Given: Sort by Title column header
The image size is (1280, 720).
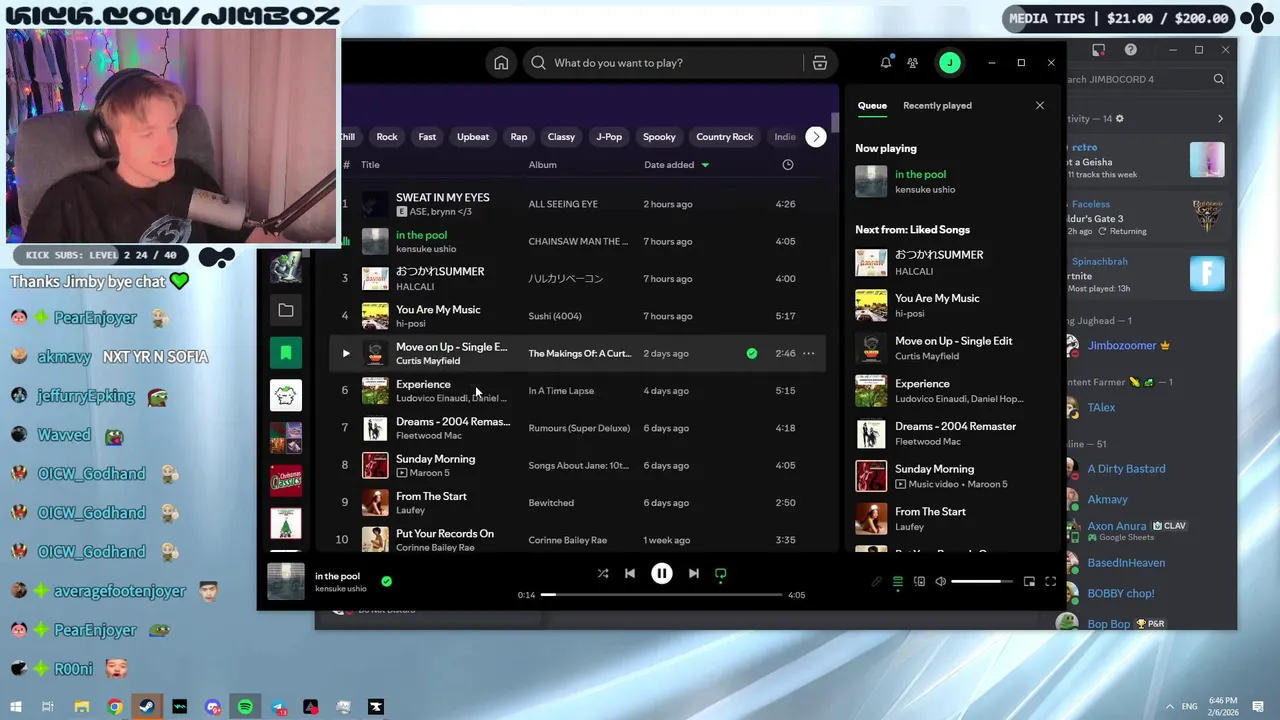Looking at the screenshot, I should pyautogui.click(x=370, y=165).
